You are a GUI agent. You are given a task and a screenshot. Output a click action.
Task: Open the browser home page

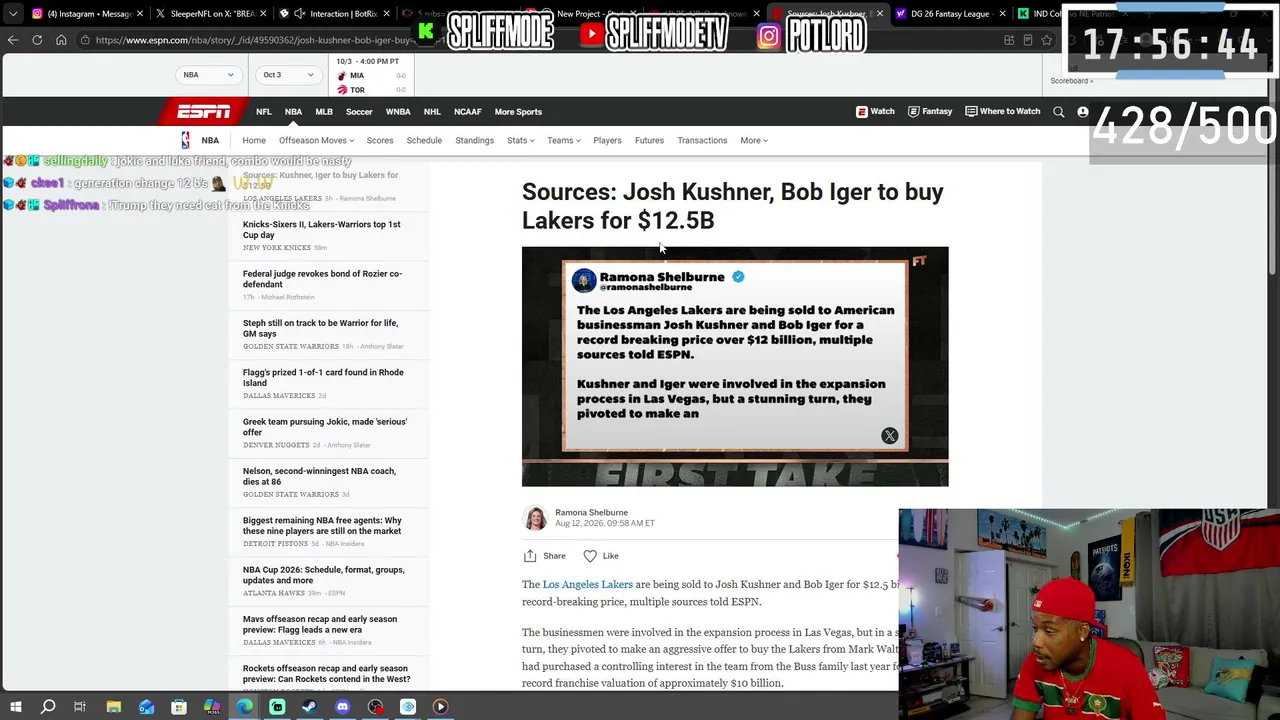[x=61, y=40]
